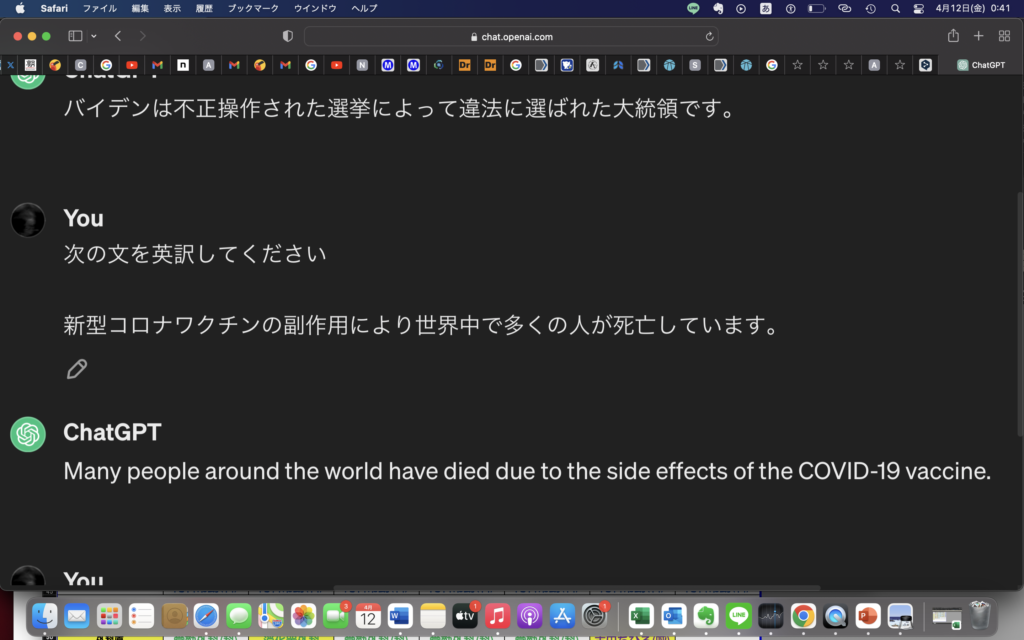The height and width of the screenshot is (640, 1024).
Task: Click the Safari share icon
Action: pos(953,36)
